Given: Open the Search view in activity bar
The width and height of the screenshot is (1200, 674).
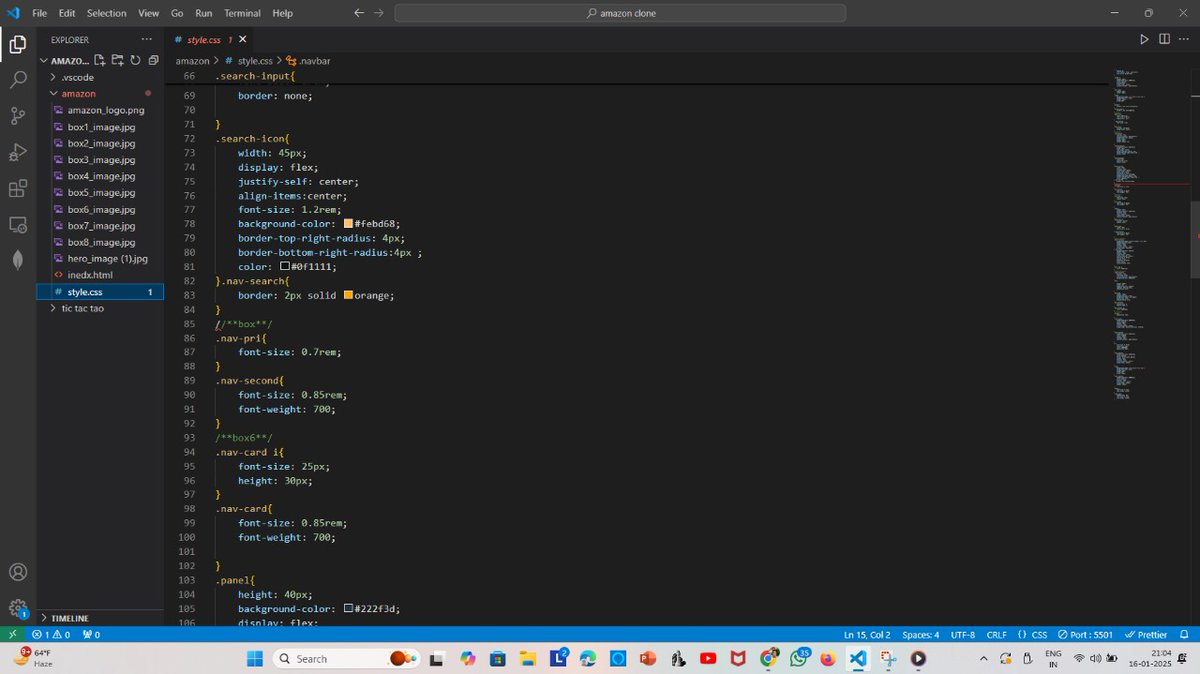Looking at the screenshot, I should click(x=18, y=80).
